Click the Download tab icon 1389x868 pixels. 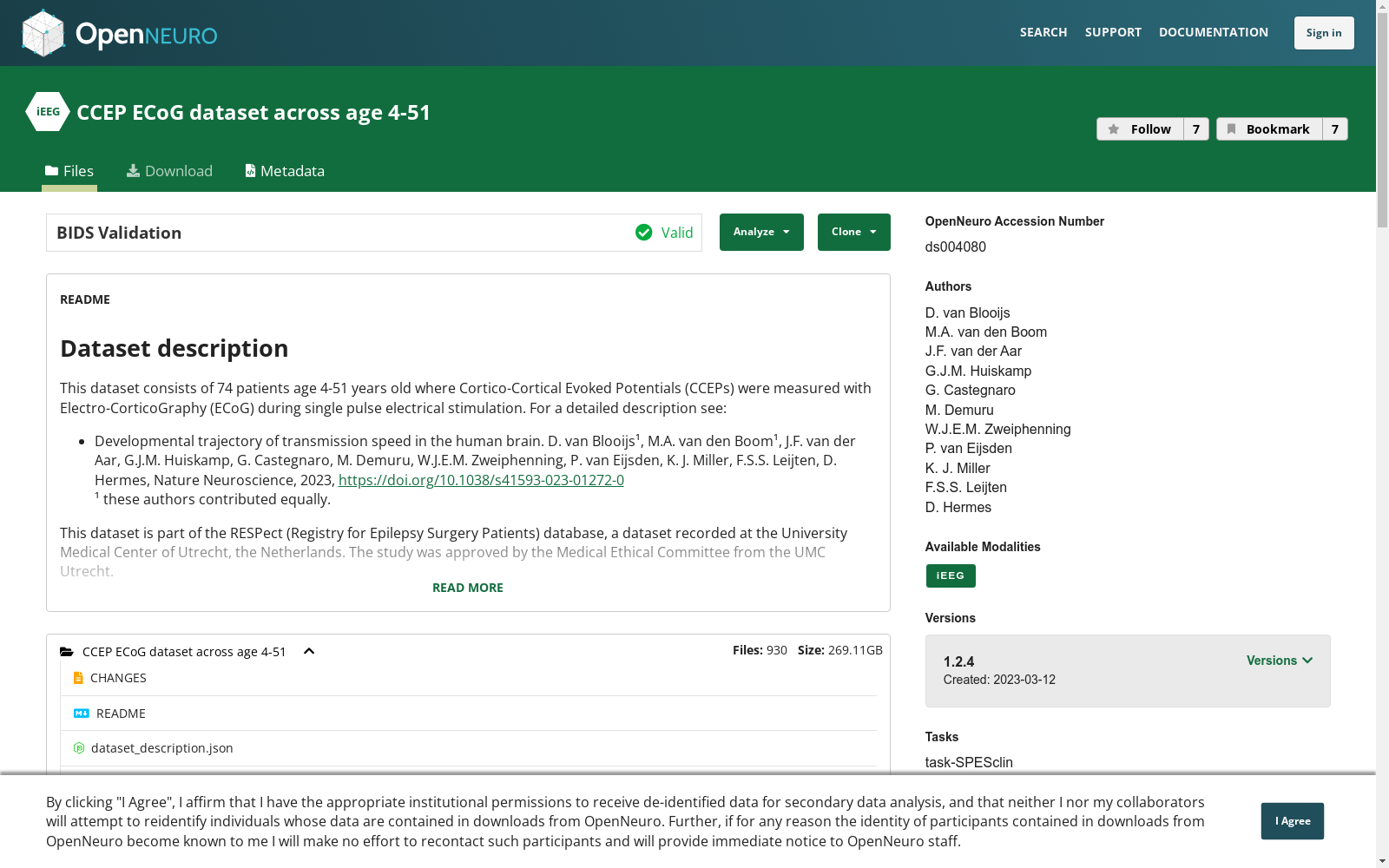(133, 171)
